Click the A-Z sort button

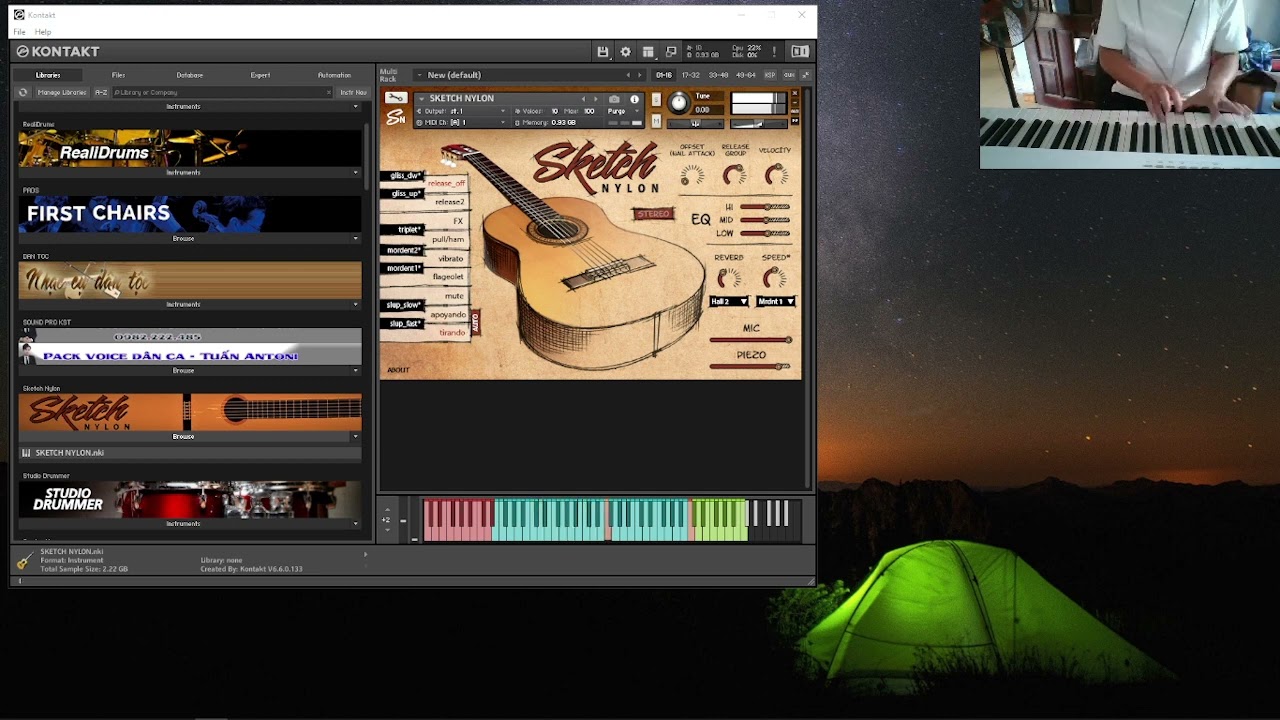tap(101, 92)
